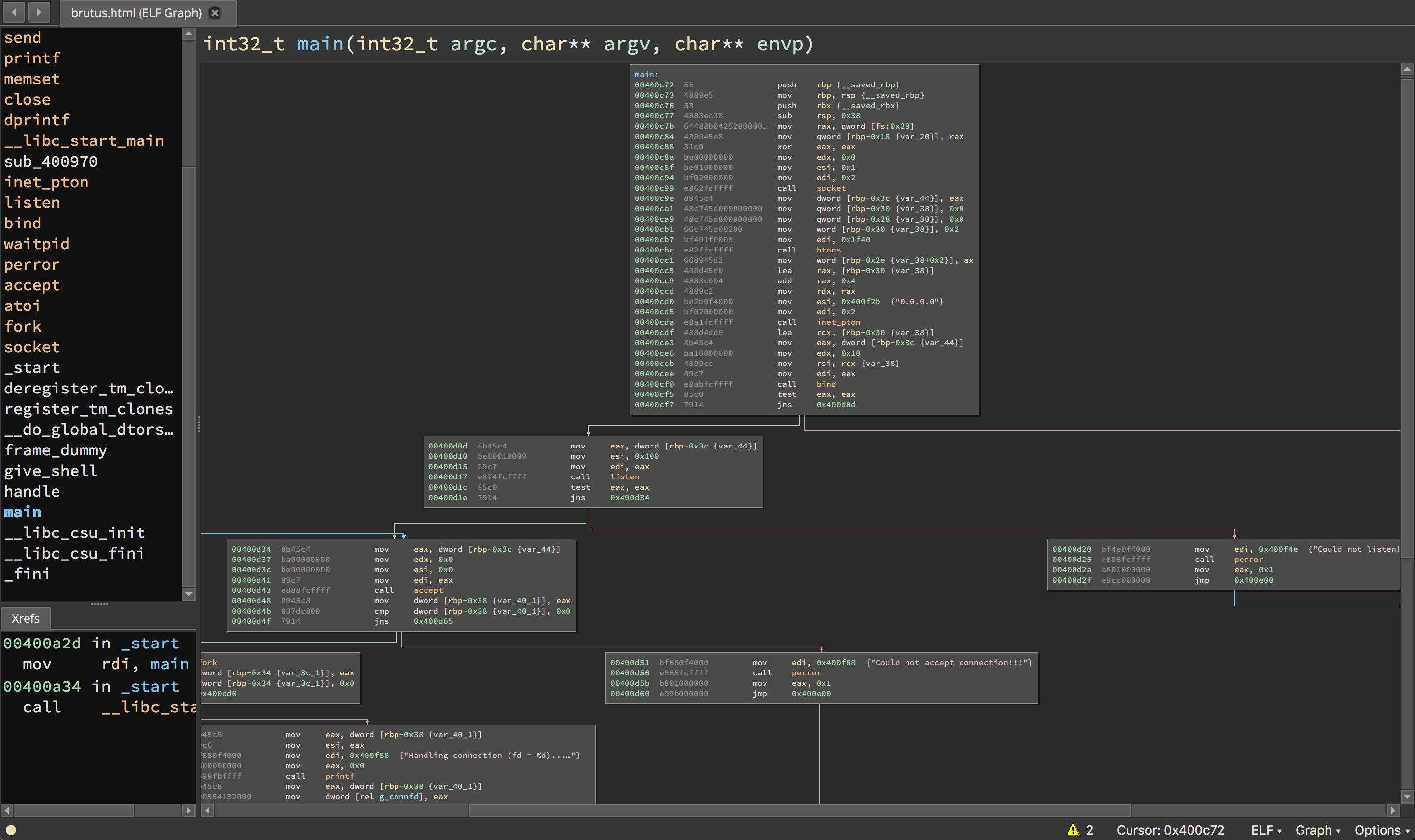1415x840 pixels.
Task: Click main name in function signature
Action: click(320, 44)
